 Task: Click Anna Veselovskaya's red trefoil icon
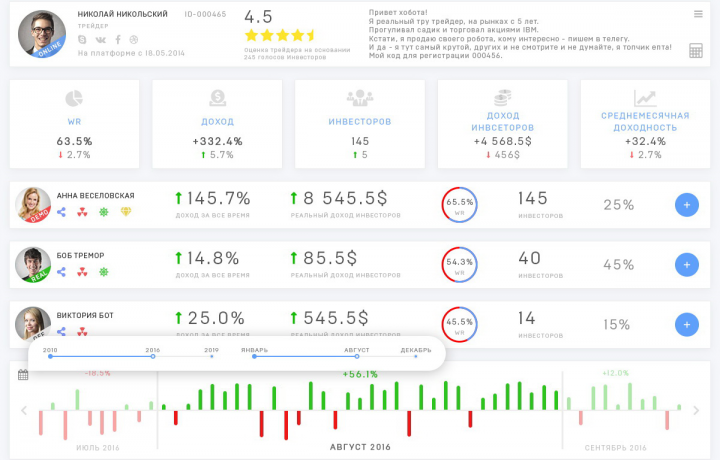coord(82,212)
